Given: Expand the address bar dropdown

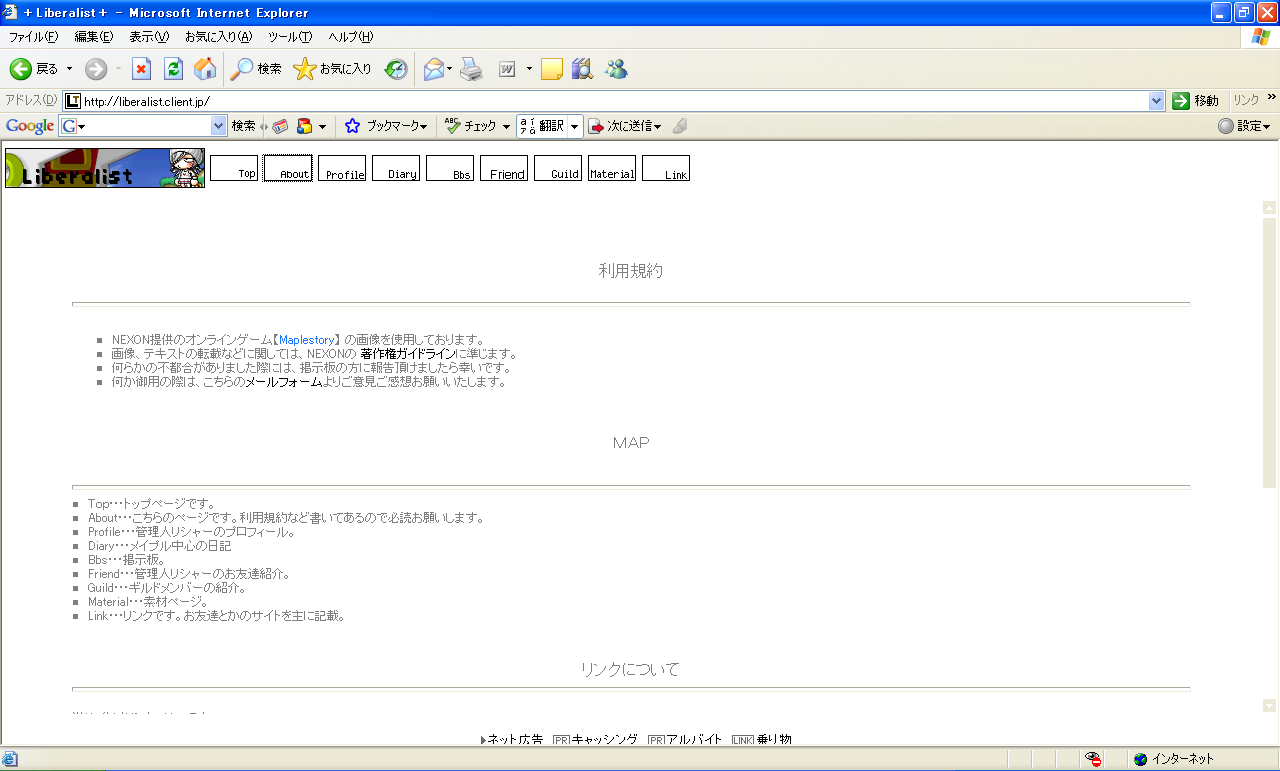Looking at the screenshot, I should click(1157, 101).
